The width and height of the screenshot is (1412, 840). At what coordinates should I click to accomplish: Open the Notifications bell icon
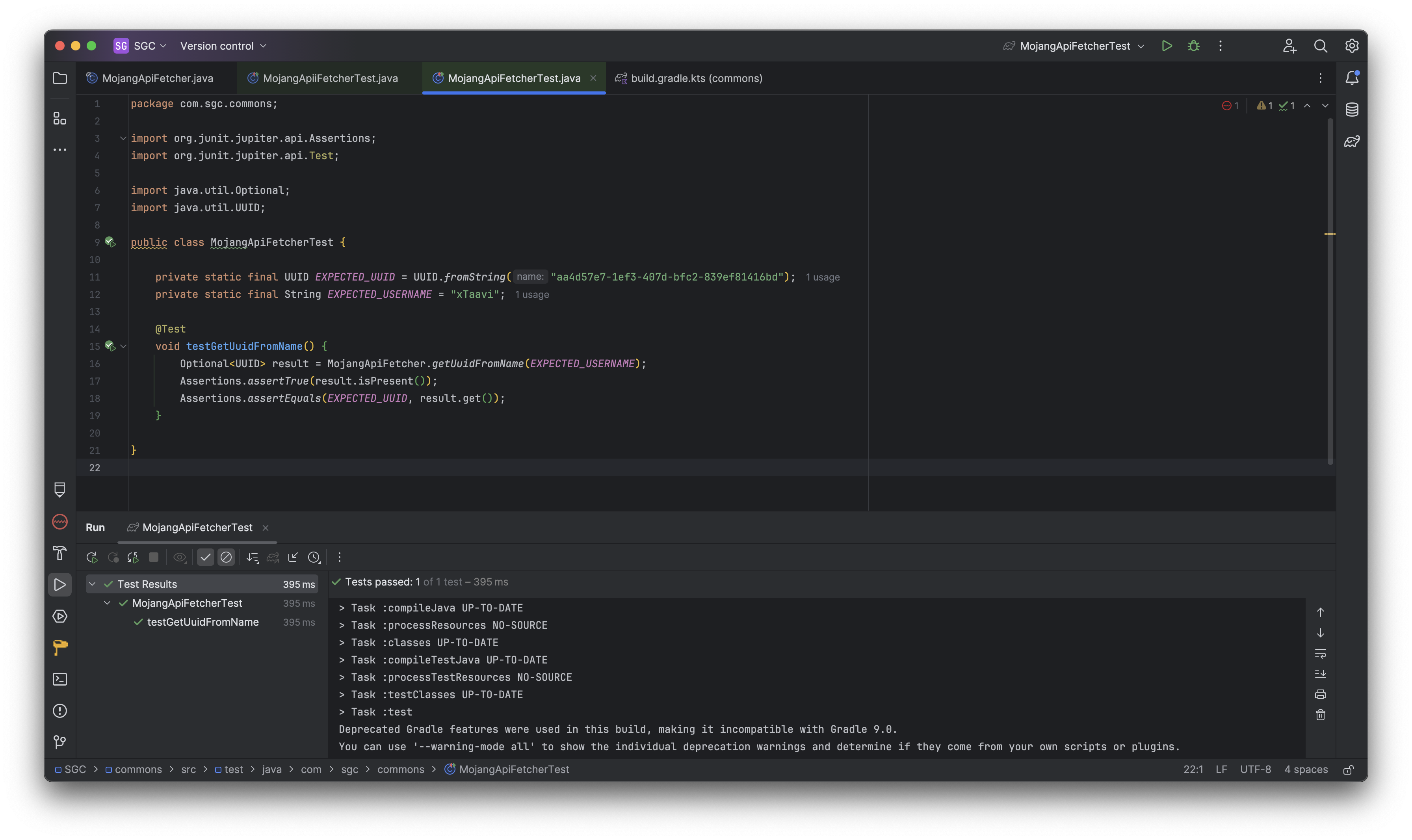pos(1351,78)
